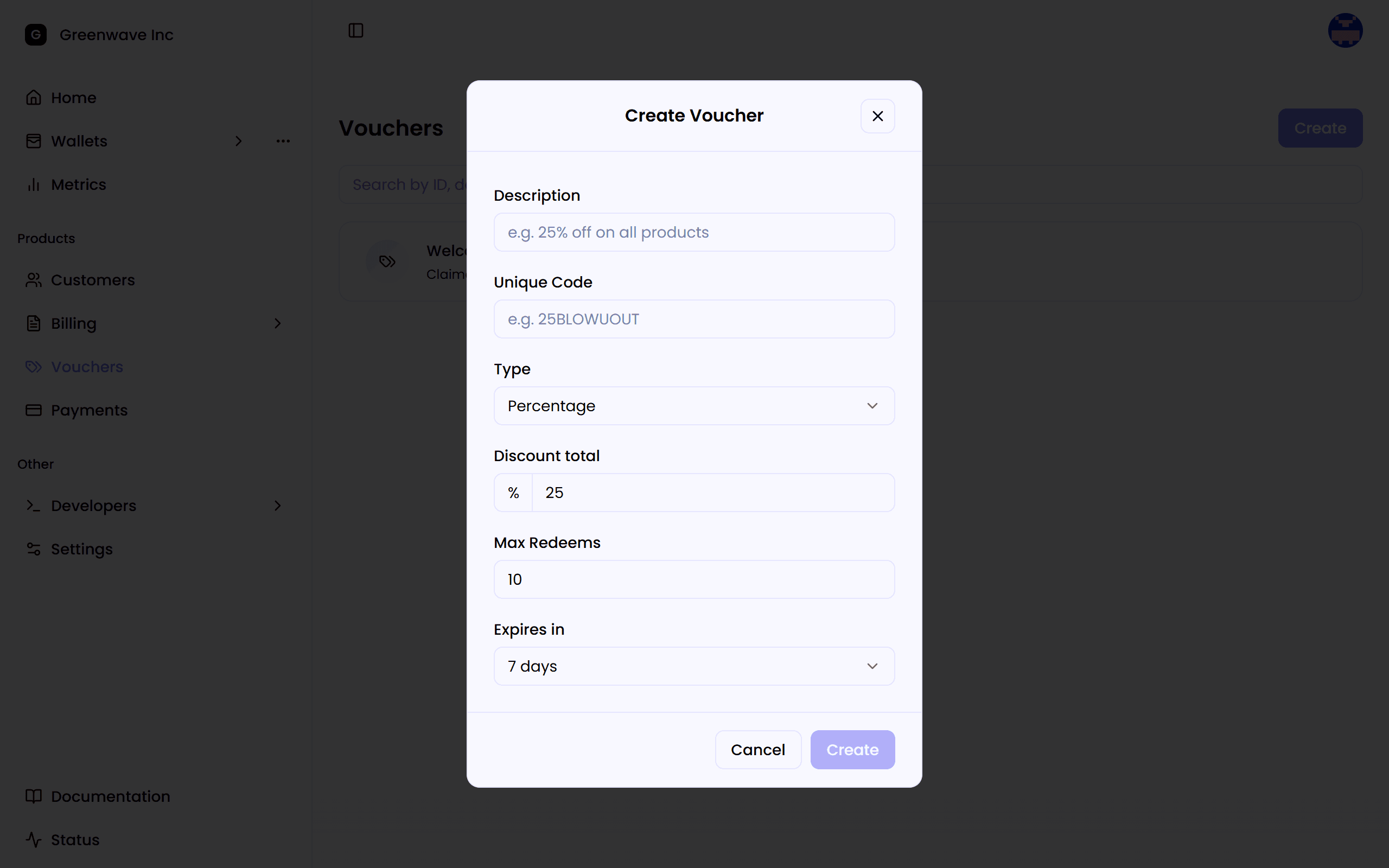Open Wallets three-dot options

283,141
